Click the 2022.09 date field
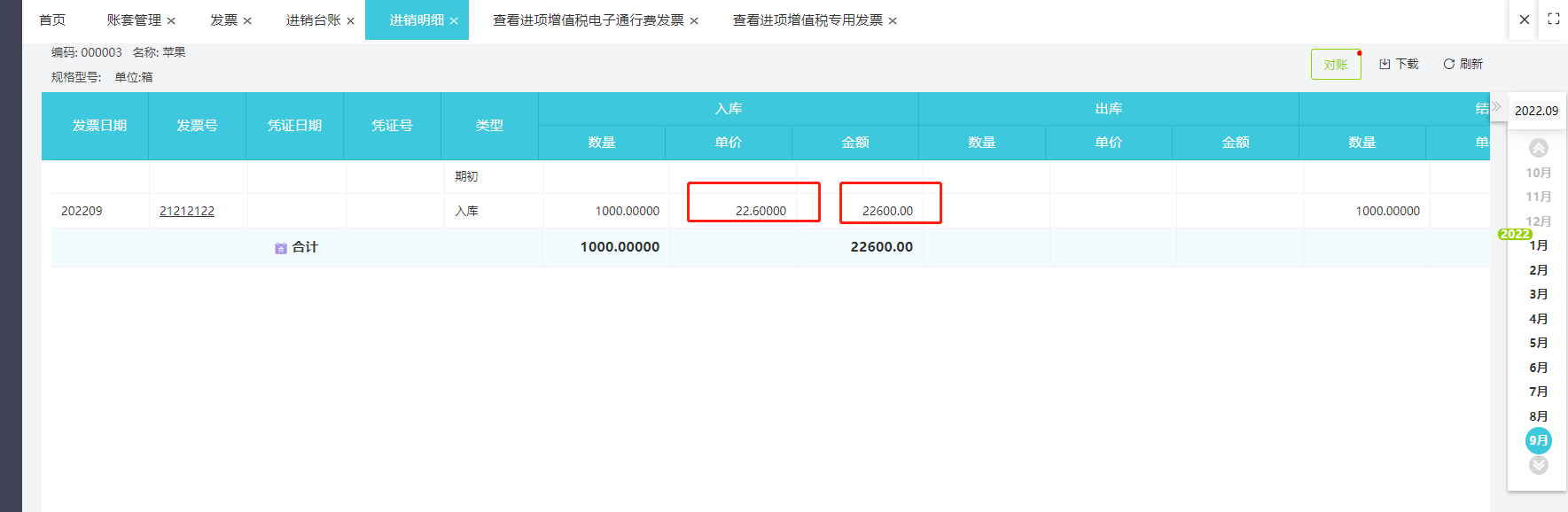Viewport: 1568px width, 512px height. coord(1536,111)
